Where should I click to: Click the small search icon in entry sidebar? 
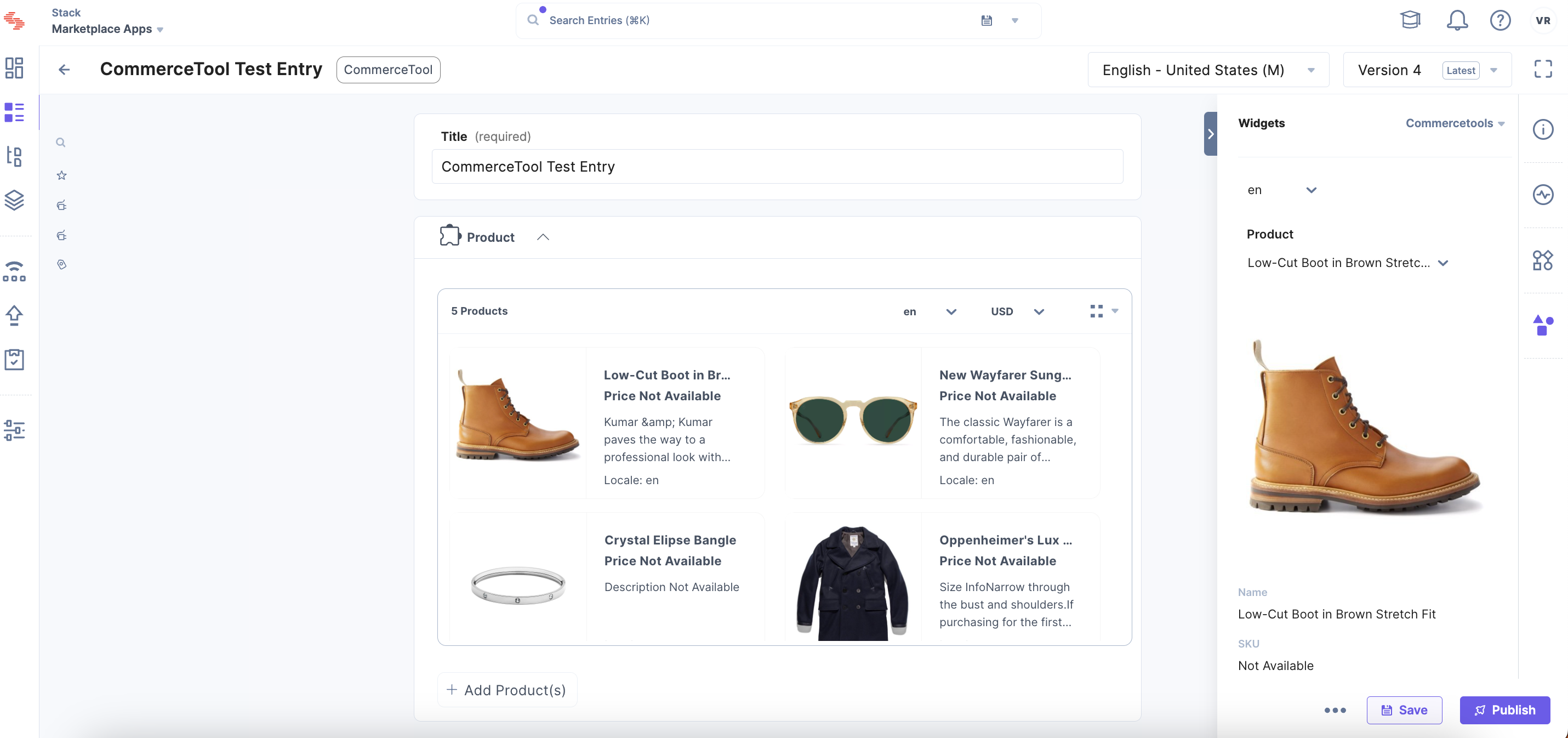pos(61,143)
